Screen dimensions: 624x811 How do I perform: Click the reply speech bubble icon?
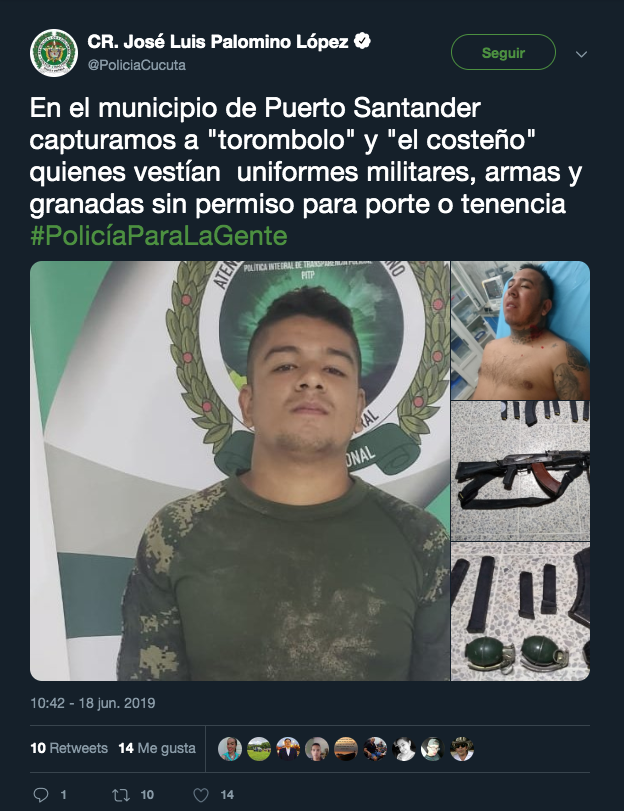(40, 794)
